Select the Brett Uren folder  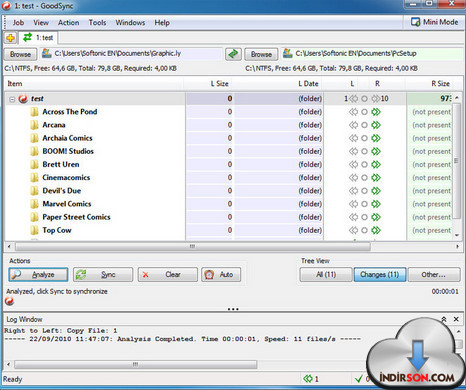click(x=61, y=164)
